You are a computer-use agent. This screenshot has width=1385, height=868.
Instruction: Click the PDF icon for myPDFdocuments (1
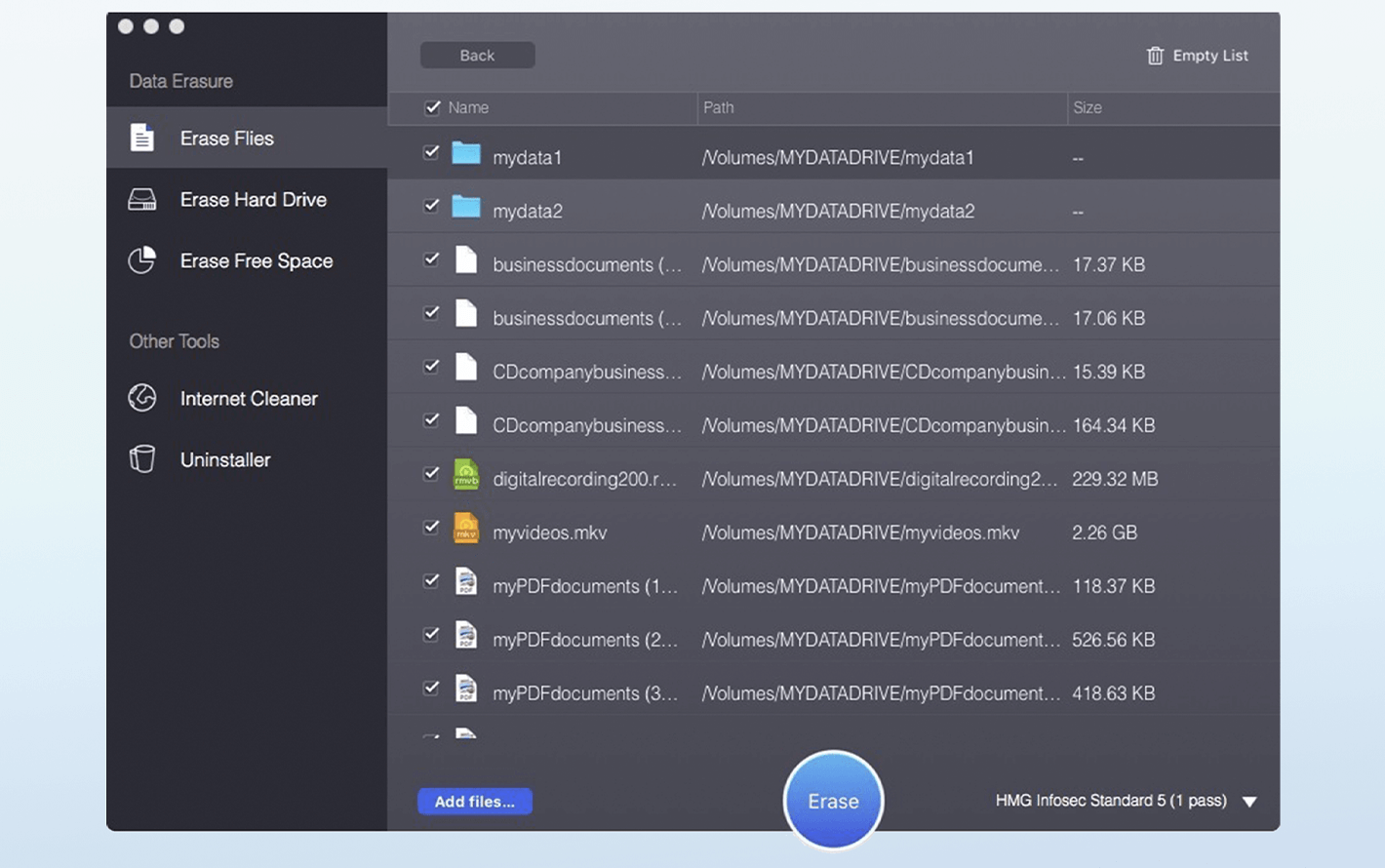click(466, 581)
